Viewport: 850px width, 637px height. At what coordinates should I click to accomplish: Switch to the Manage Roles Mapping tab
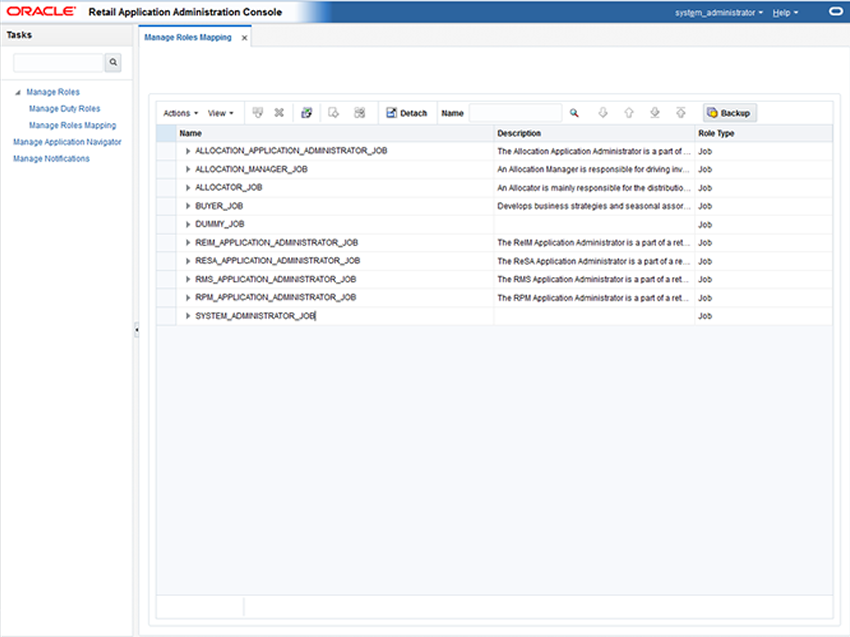[x=188, y=37]
